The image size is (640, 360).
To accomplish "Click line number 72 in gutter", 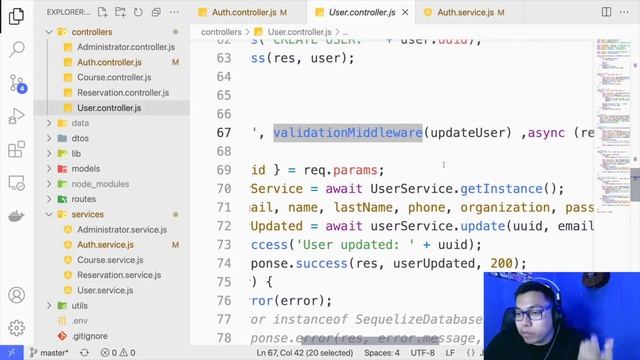I will (224, 226).
